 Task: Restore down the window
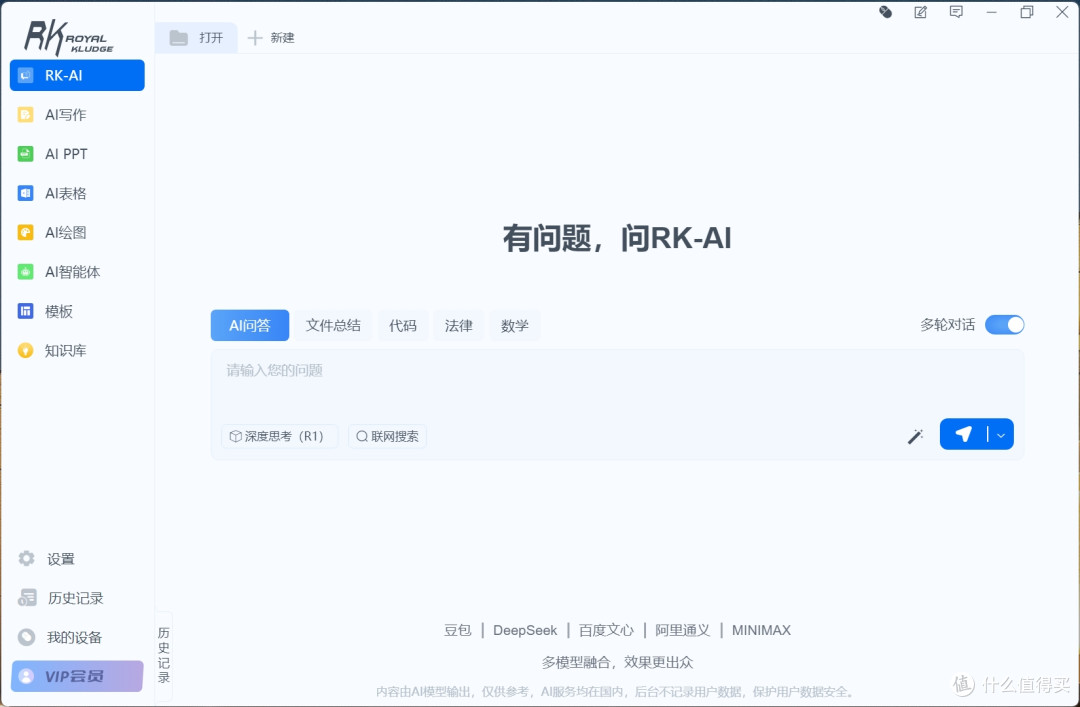pos(1027,12)
